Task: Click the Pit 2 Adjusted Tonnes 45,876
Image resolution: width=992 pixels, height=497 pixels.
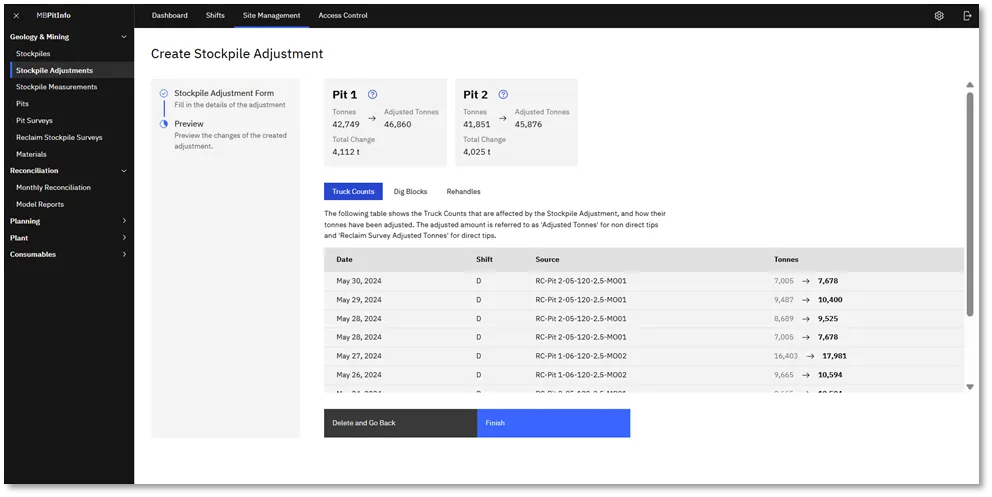Action: coord(528,125)
